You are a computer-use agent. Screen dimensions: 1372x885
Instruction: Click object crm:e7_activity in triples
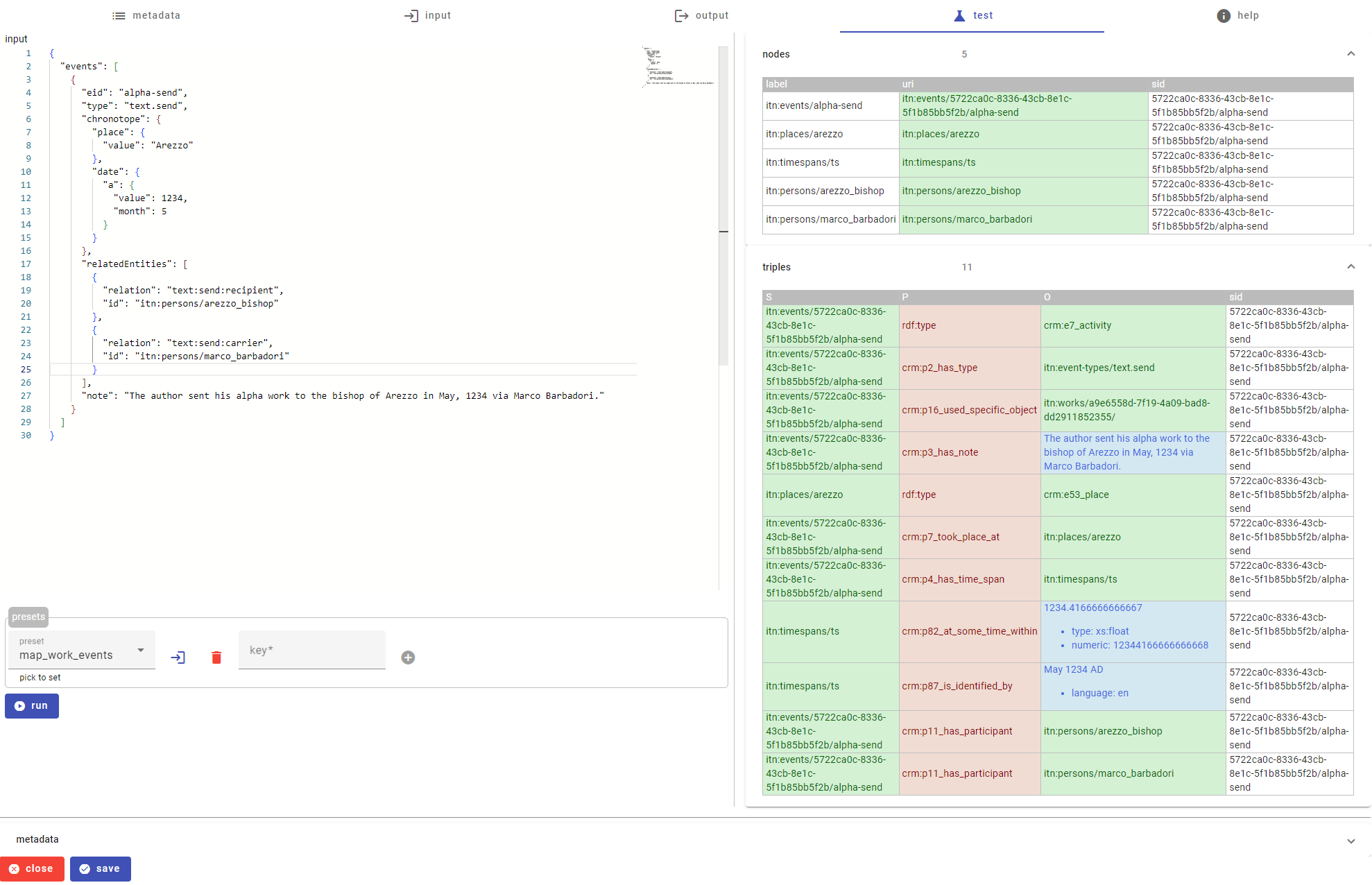pyautogui.click(x=1078, y=325)
